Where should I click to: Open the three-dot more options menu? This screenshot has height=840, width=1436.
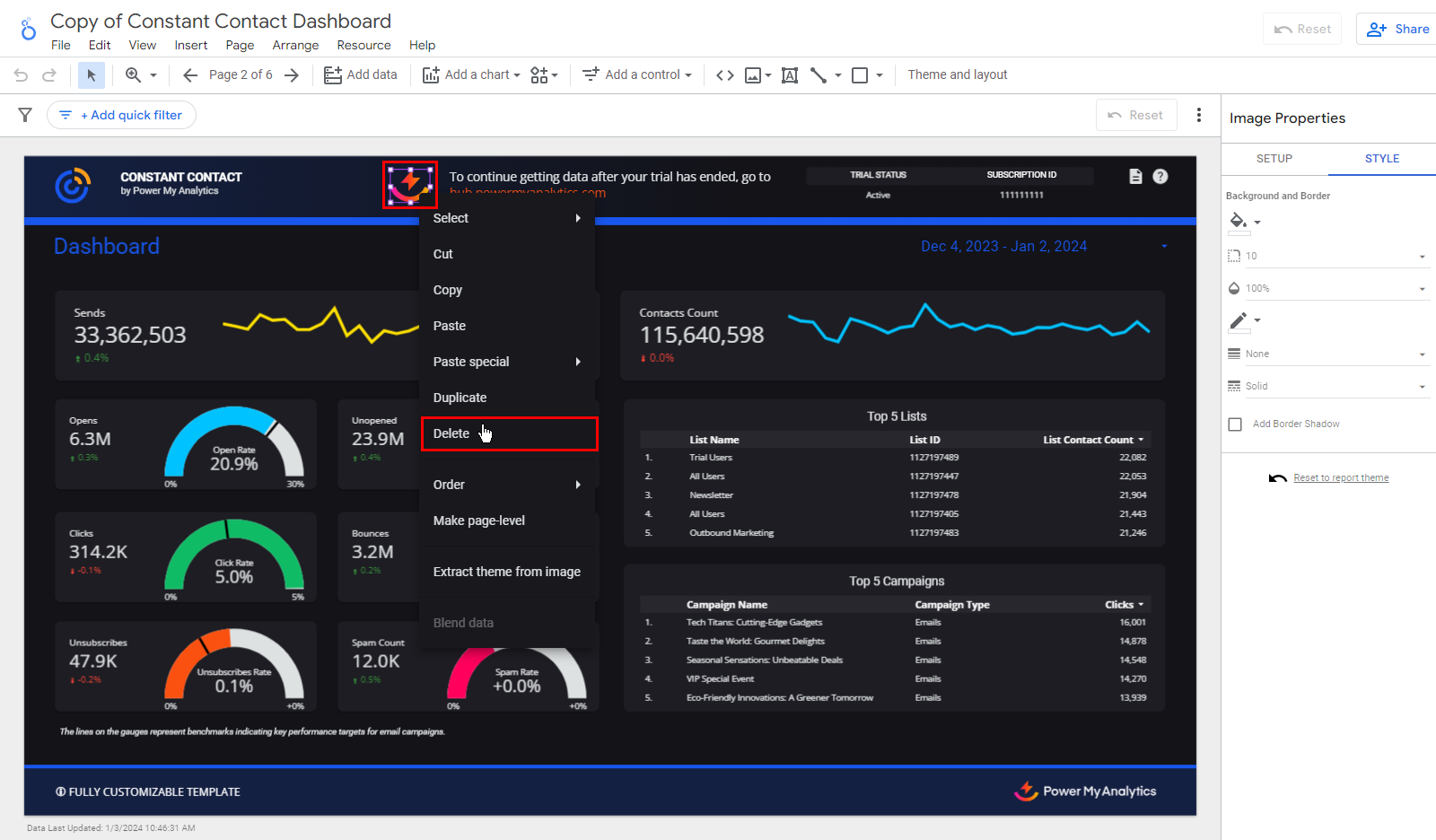click(1199, 115)
